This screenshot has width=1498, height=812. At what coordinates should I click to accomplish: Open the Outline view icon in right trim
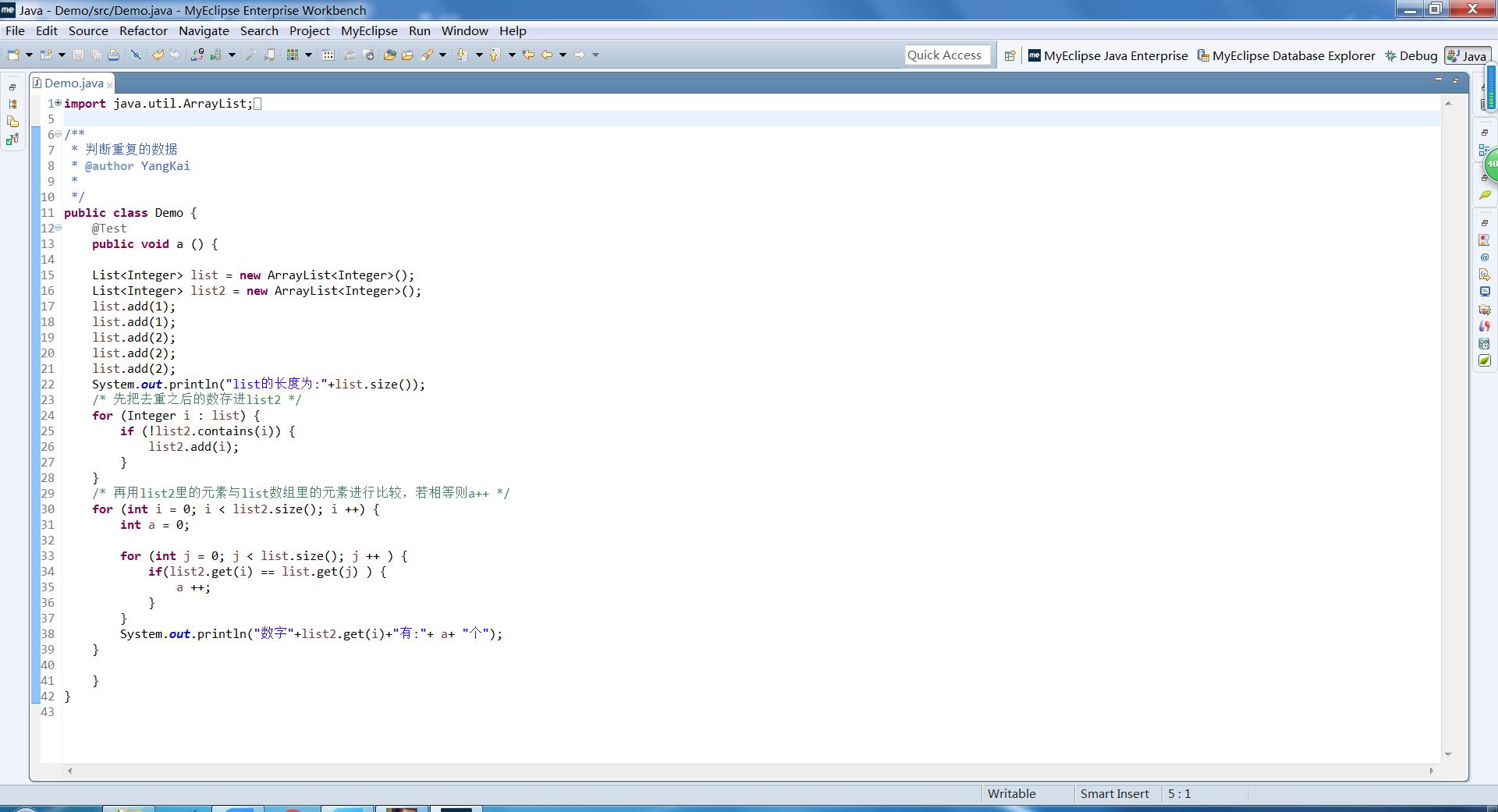(x=1485, y=150)
